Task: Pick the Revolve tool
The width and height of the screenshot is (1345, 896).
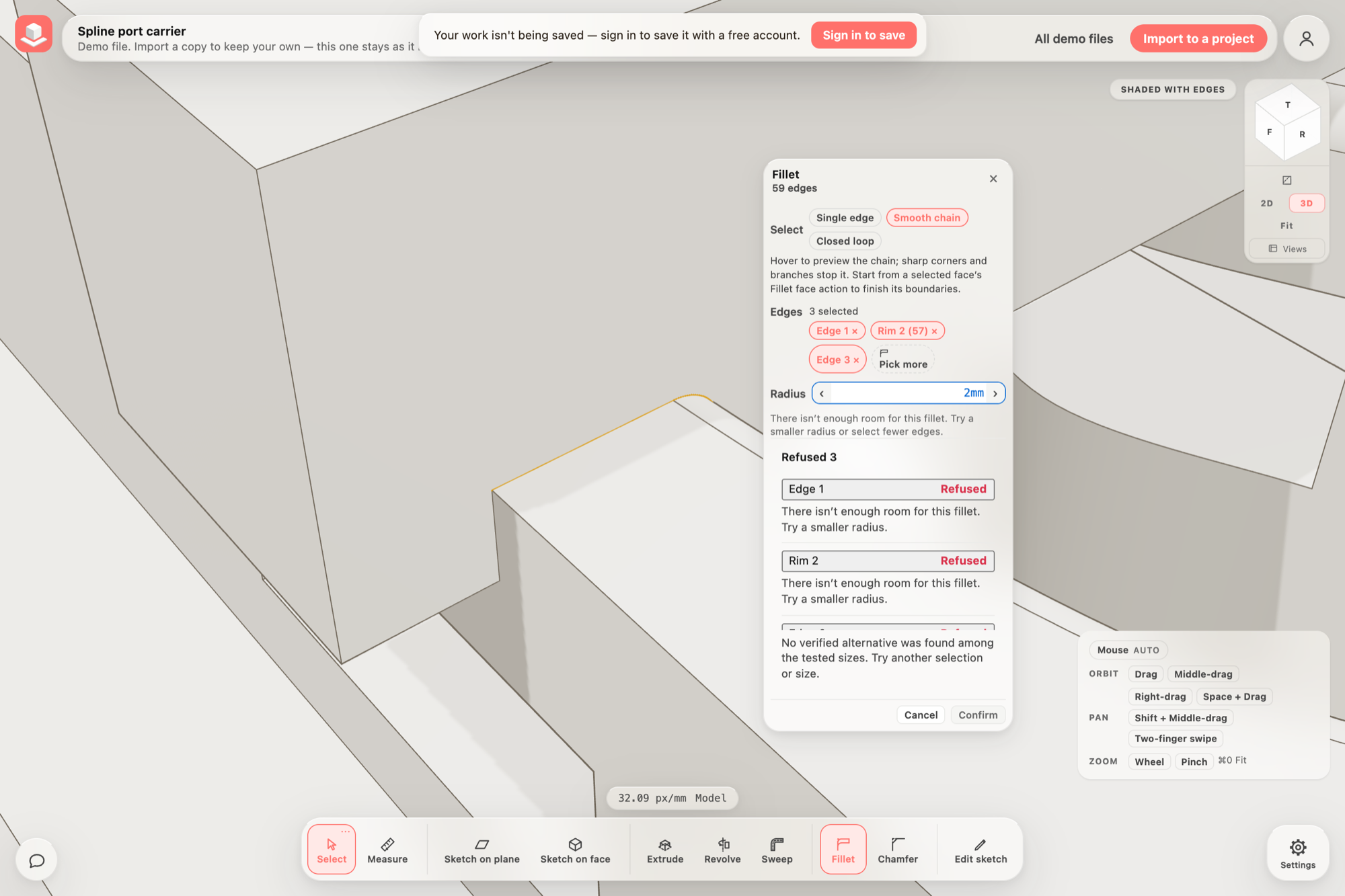Action: 722,850
